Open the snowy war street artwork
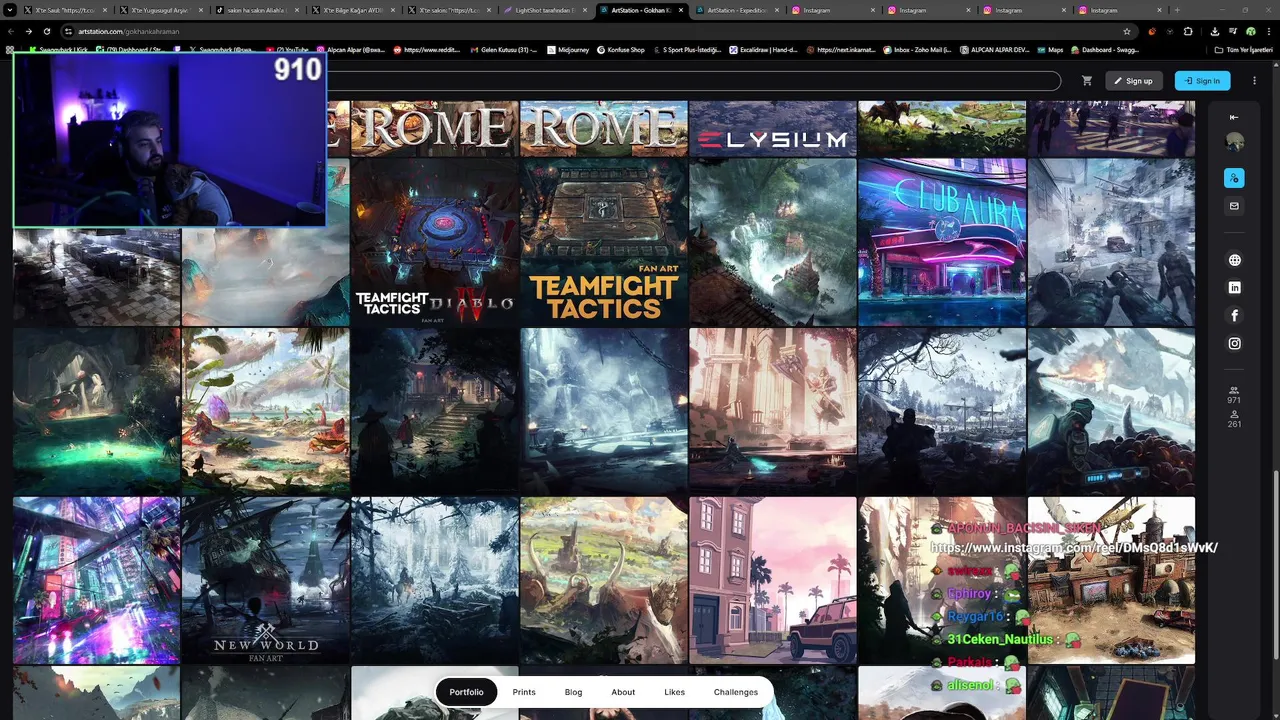1280x720 pixels. pyautogui.click(x=1111, y=242)
